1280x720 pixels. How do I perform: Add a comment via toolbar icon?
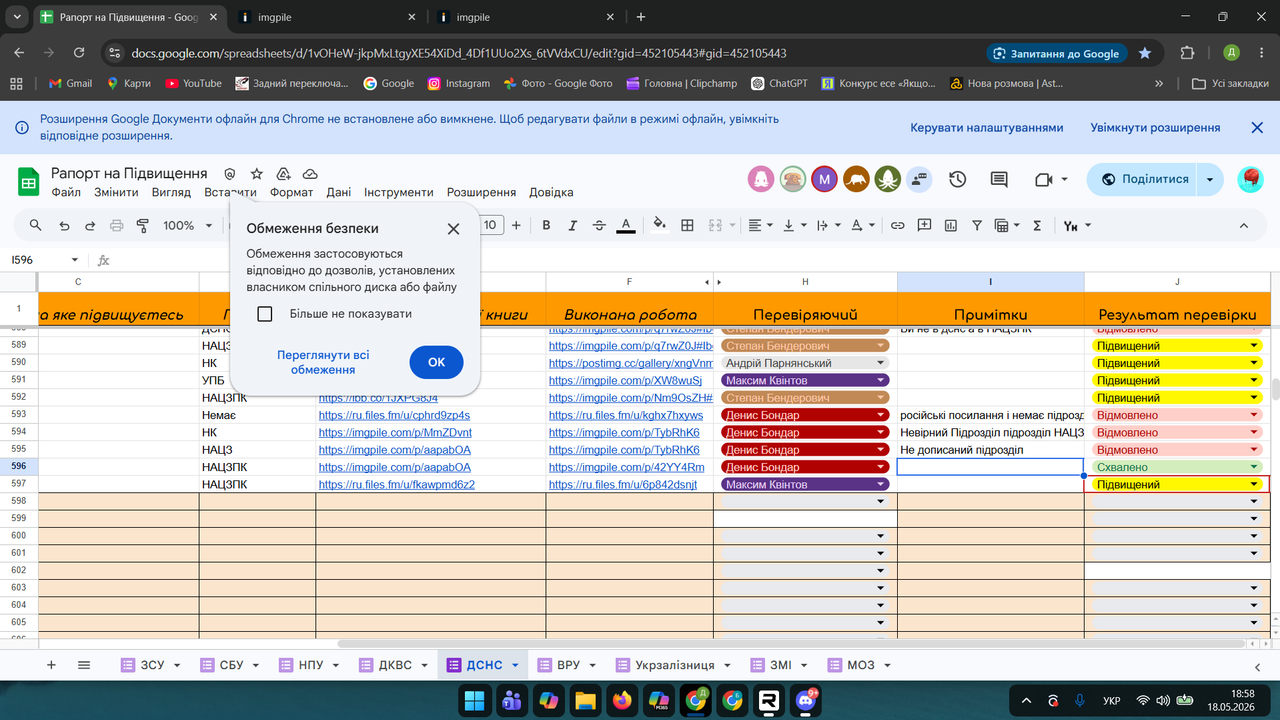pos(924,226)
